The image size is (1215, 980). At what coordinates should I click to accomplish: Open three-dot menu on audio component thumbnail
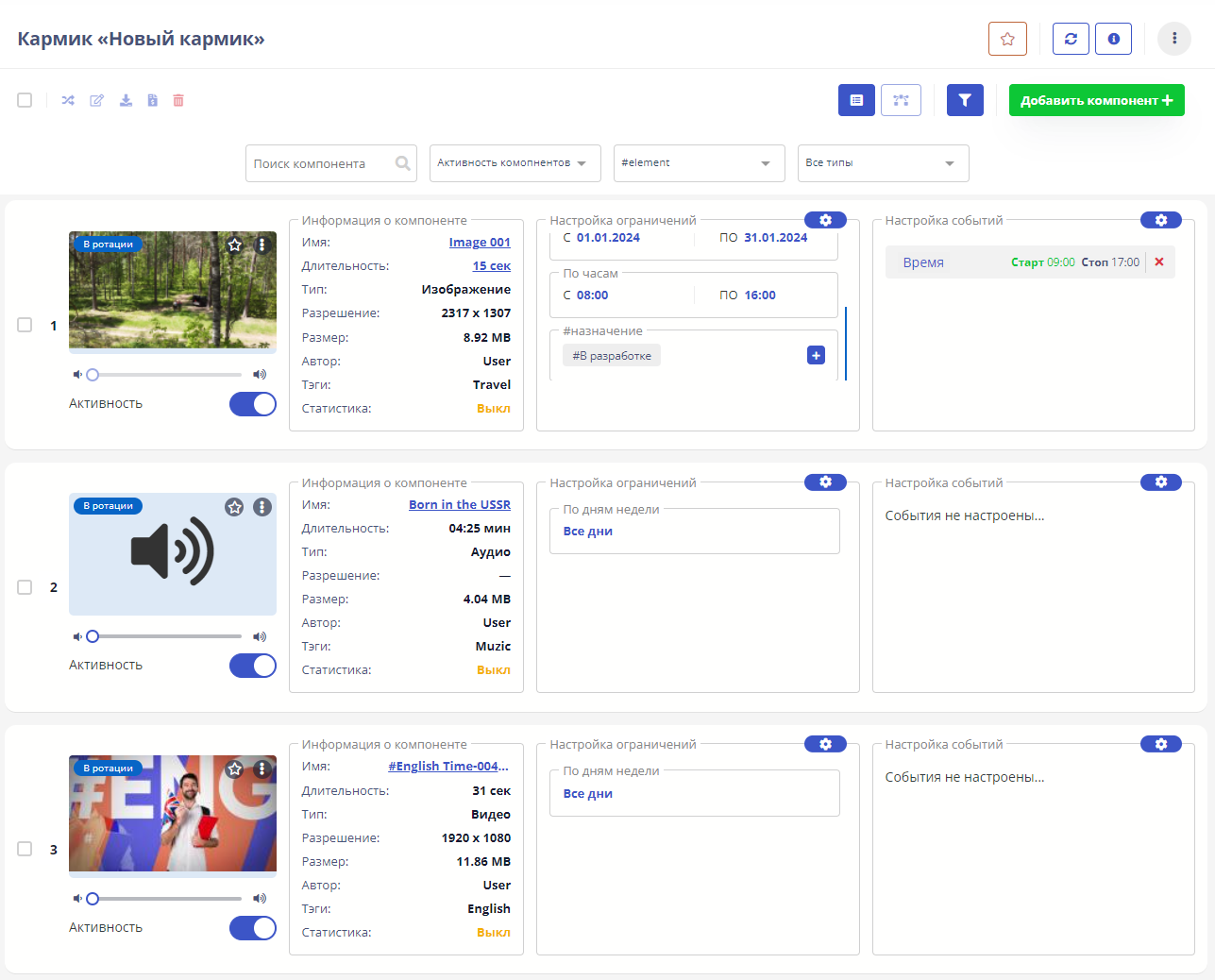click(x=262, y=507)
